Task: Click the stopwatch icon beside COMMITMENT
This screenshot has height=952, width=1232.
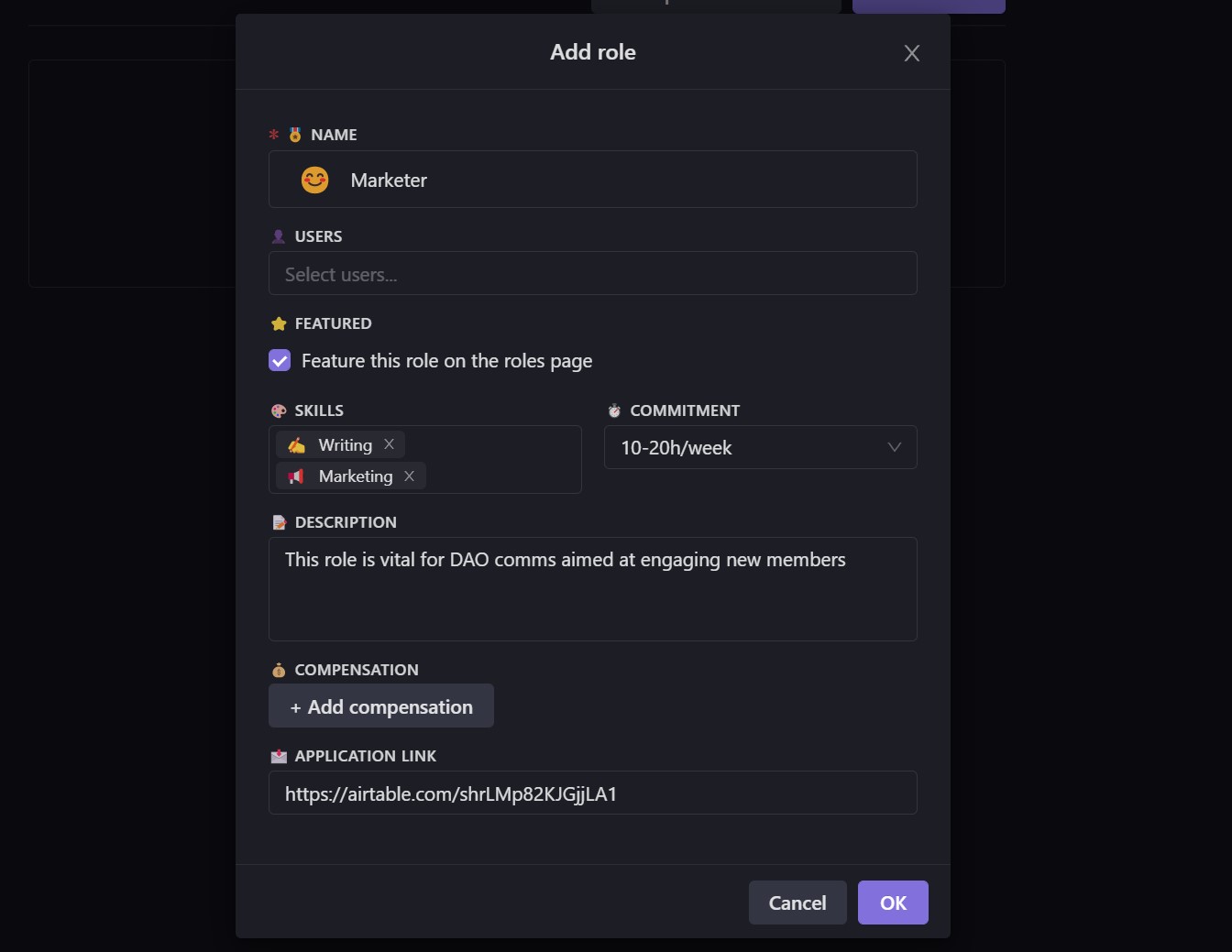Action: tap(614, 410)
